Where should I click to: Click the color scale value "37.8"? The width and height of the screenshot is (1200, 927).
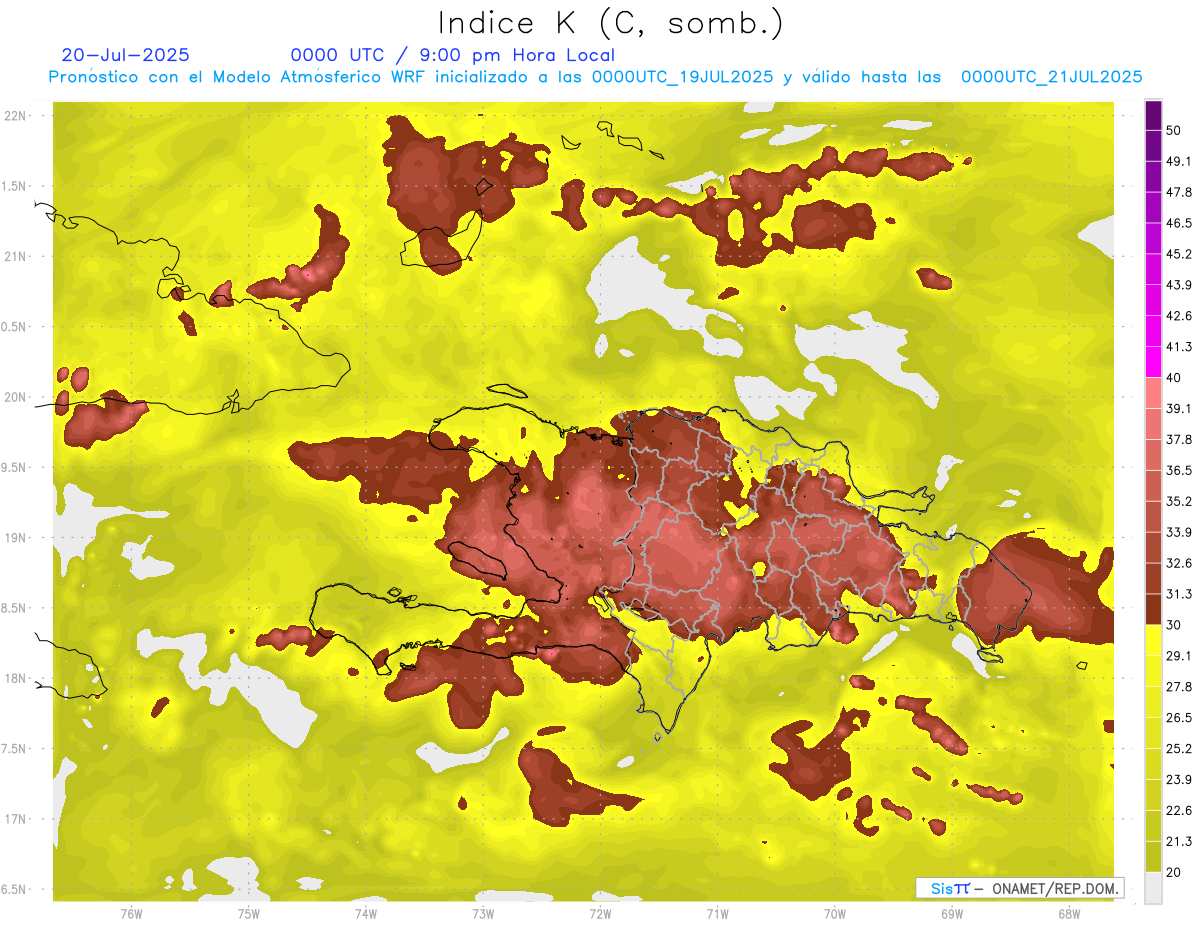tap(1179, 439)
